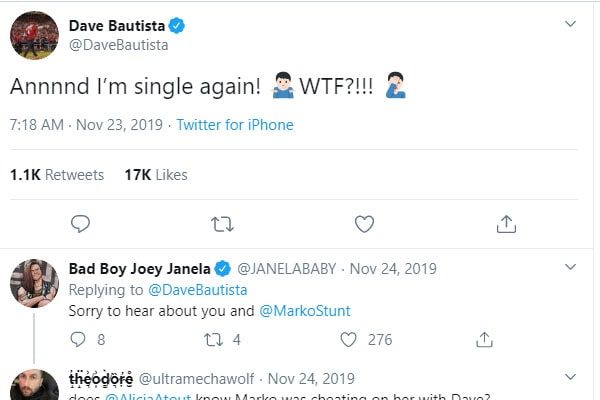Open the Twitter for iPhone link
The height and width of the screenshot is (400, 600).
pyautogui.click(x=235, y=125)
